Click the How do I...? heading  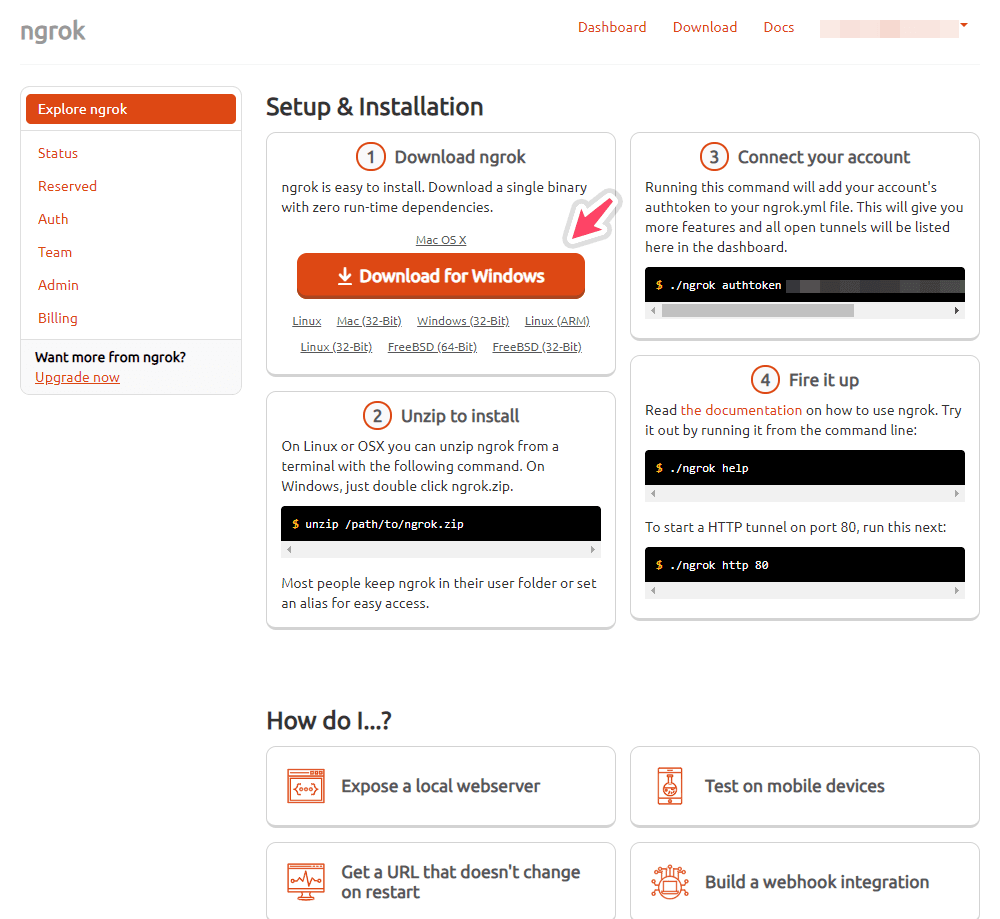(329, 721)
